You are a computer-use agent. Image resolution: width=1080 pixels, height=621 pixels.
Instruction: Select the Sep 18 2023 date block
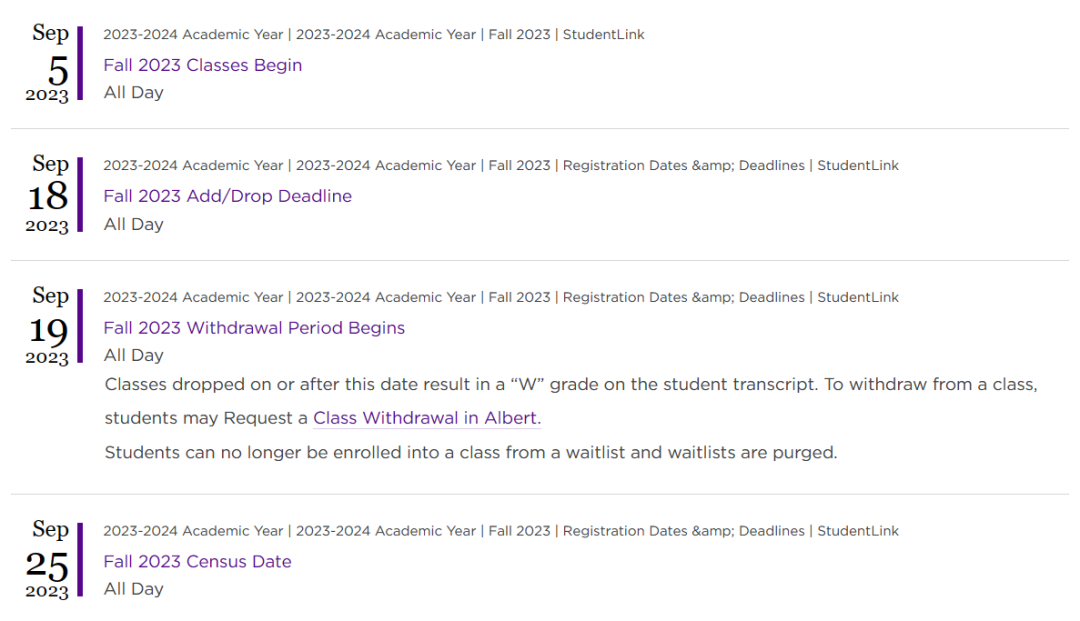(48, 195)
